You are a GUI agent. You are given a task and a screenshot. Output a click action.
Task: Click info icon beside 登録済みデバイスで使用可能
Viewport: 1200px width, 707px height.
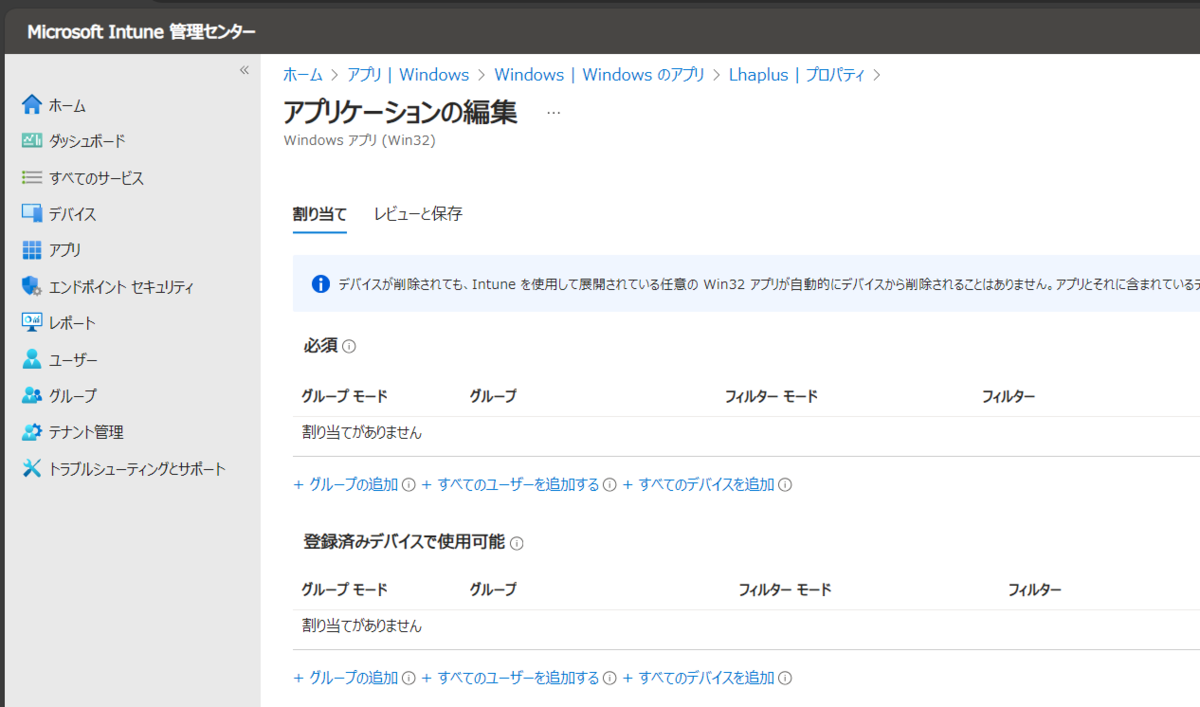517,543
